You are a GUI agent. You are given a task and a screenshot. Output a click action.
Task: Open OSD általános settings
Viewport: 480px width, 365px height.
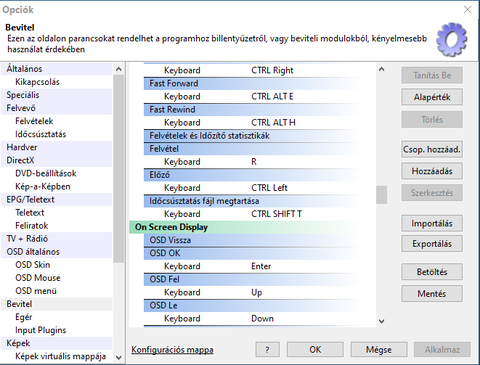57,252
